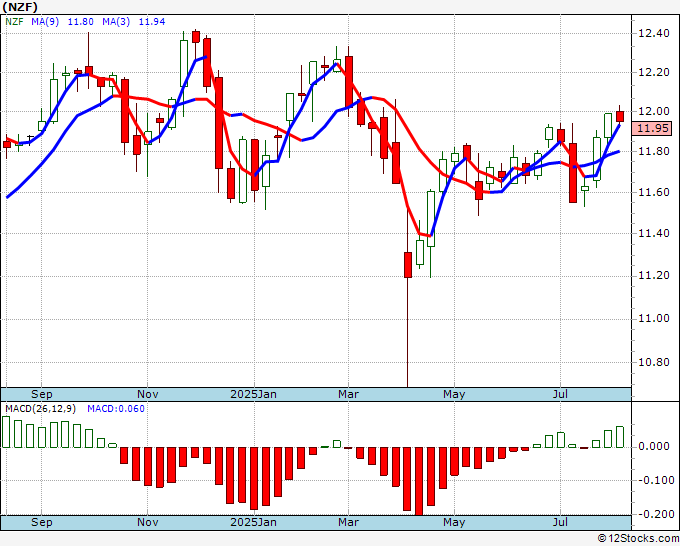Click Jul on the MACD panel date axis
The width and height of the screenshot is (680, 546).
tap(560, 522)
